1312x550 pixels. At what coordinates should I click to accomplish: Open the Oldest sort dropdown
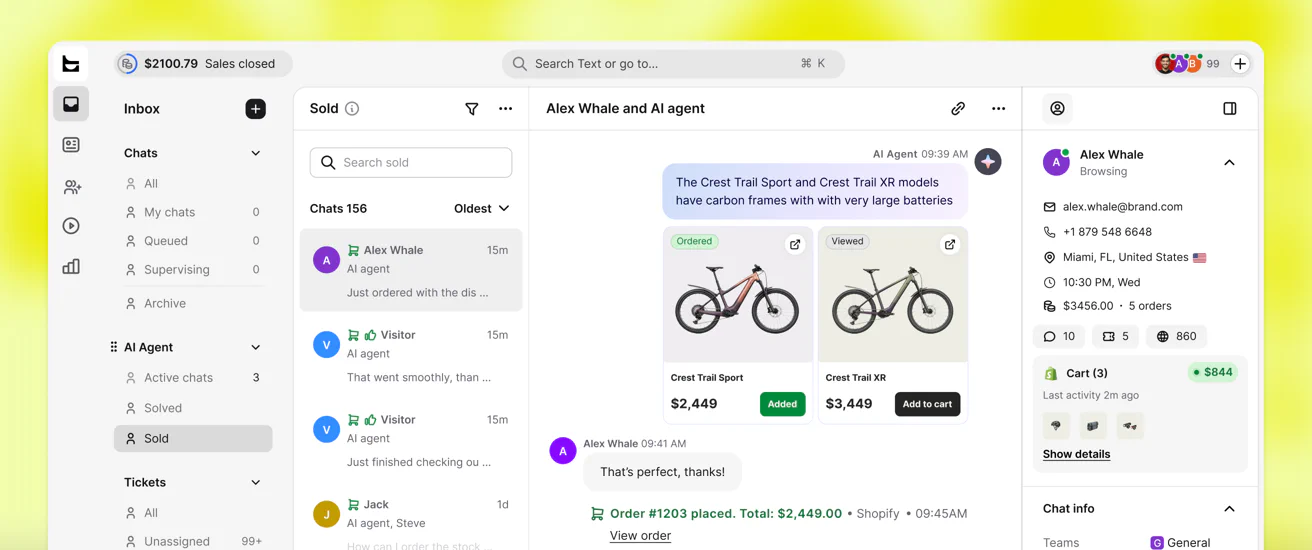[482, 209]
